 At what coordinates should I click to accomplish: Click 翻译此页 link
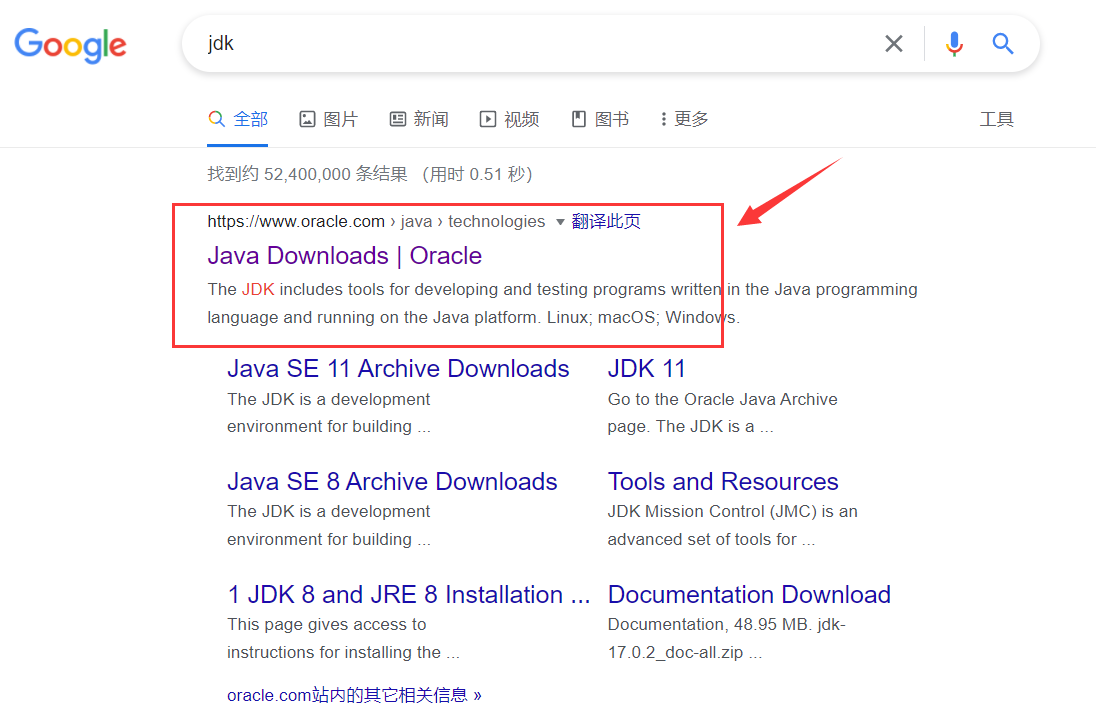point(606,222)
